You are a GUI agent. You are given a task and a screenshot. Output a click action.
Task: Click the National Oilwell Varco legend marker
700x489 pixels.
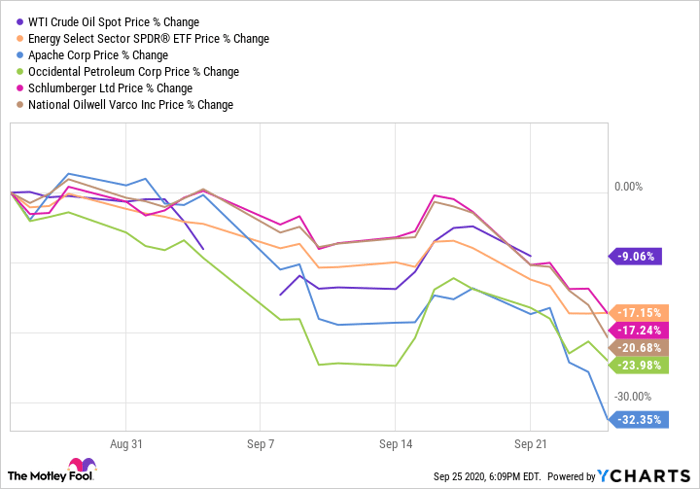pos(19,105)
